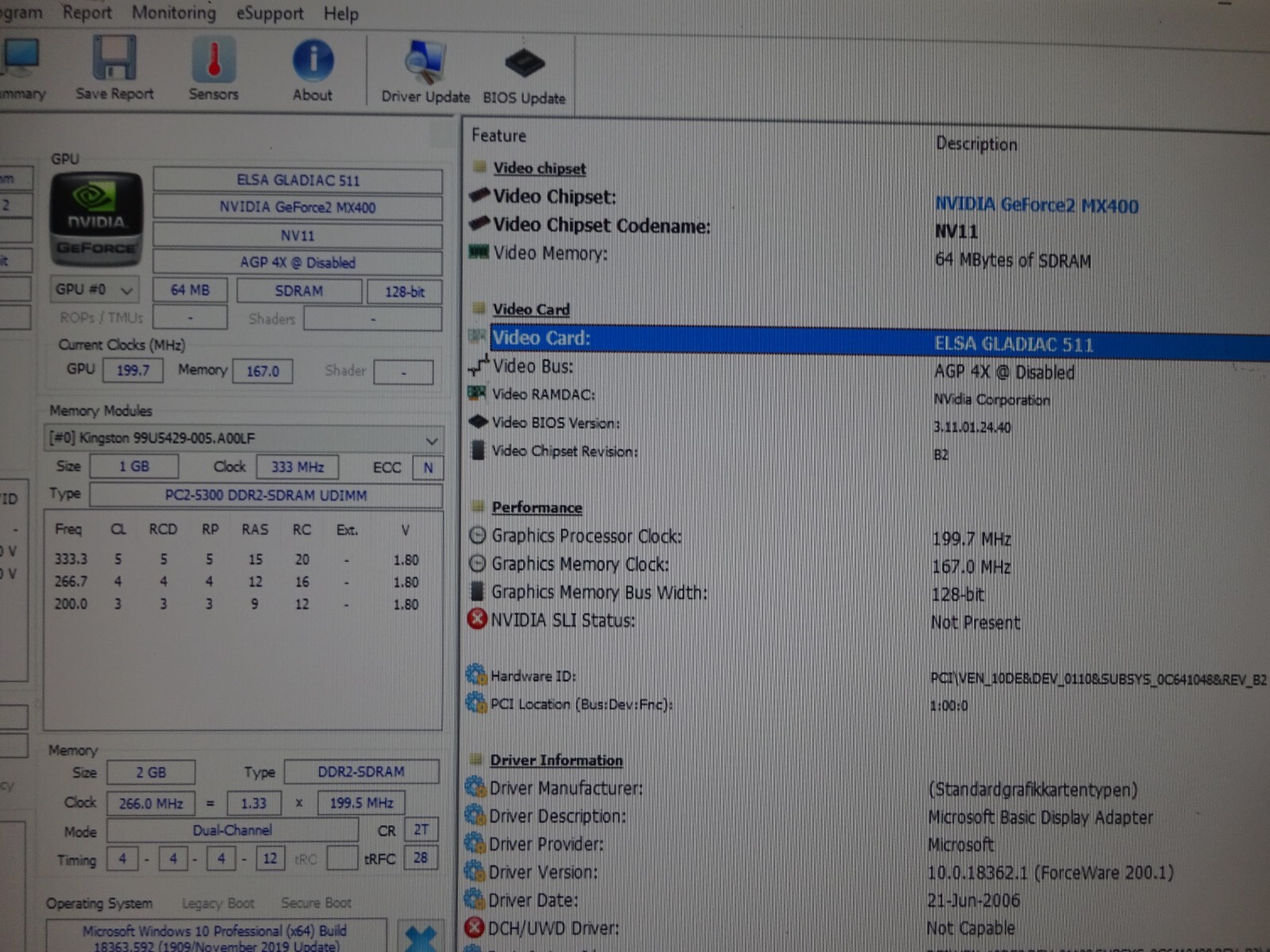Click the Hardware ID gear icon

[x=475, y=674]
